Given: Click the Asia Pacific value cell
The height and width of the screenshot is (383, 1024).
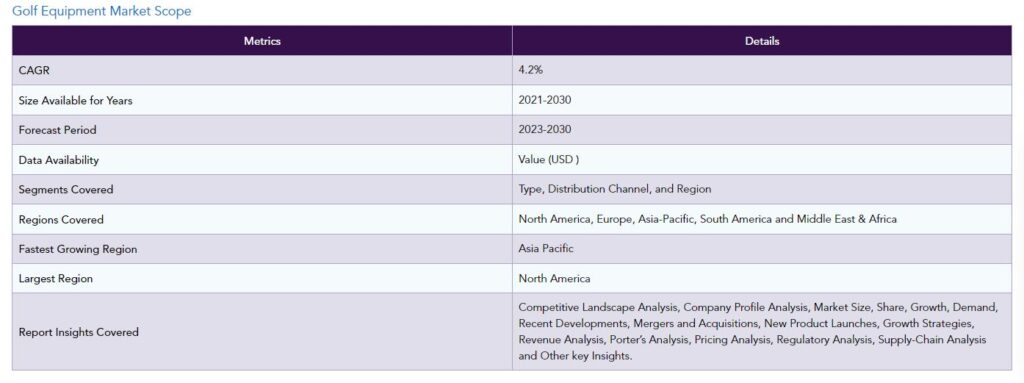Looking at the screenshot, I should 762,248.
